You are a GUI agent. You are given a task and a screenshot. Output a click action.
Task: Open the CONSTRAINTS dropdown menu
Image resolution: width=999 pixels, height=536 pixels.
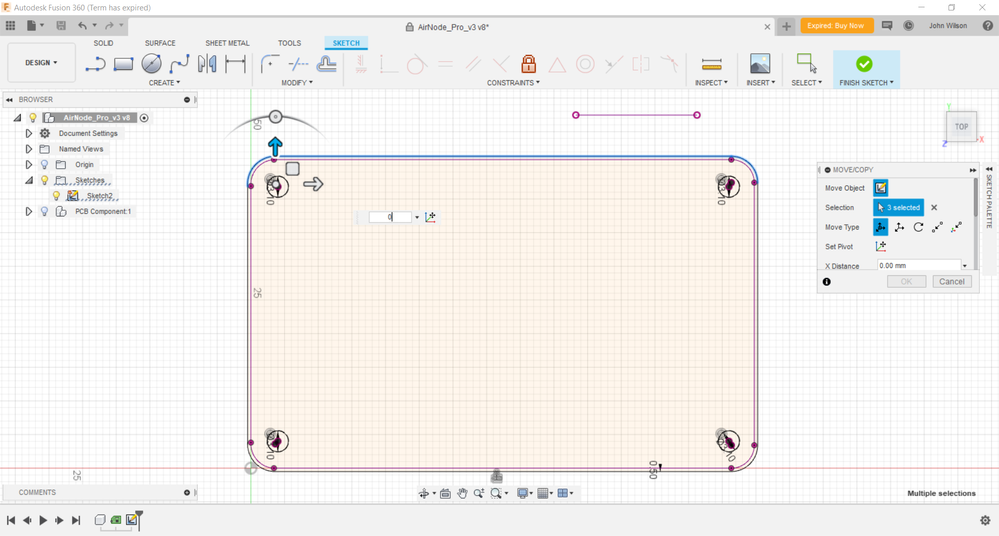click(x=514, y=83)
